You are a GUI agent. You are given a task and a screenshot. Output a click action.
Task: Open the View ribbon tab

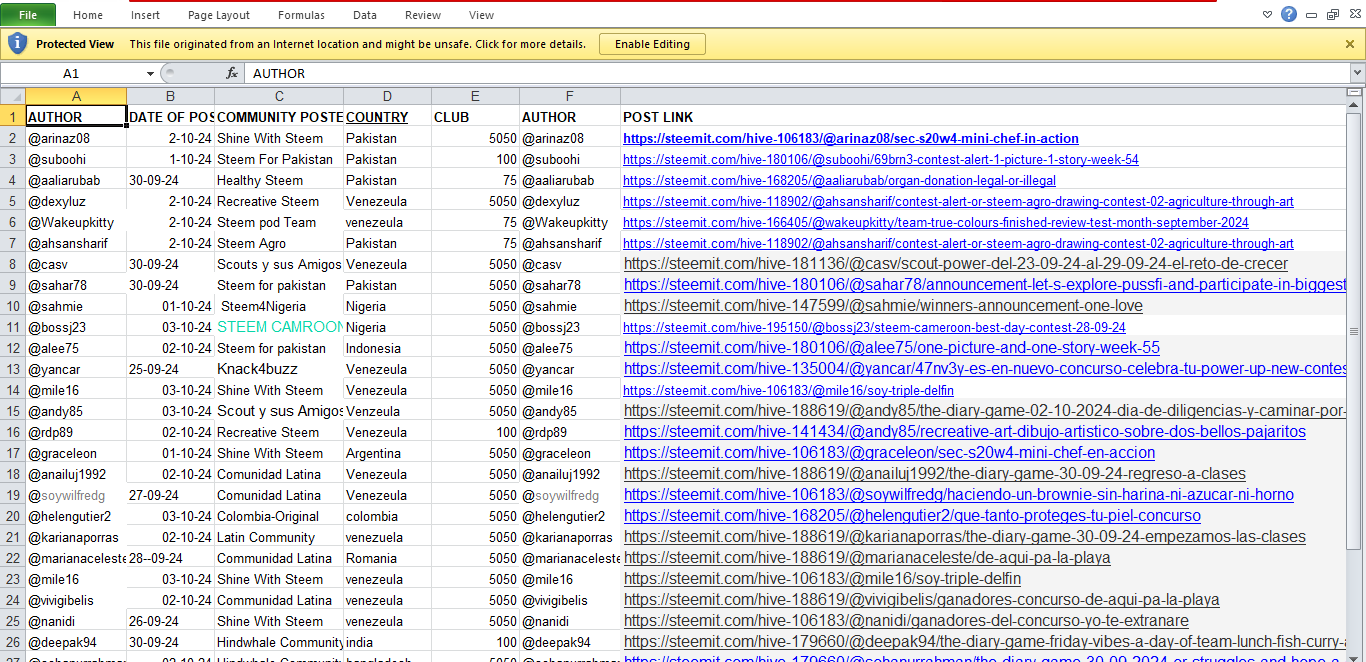pos(482,15)
